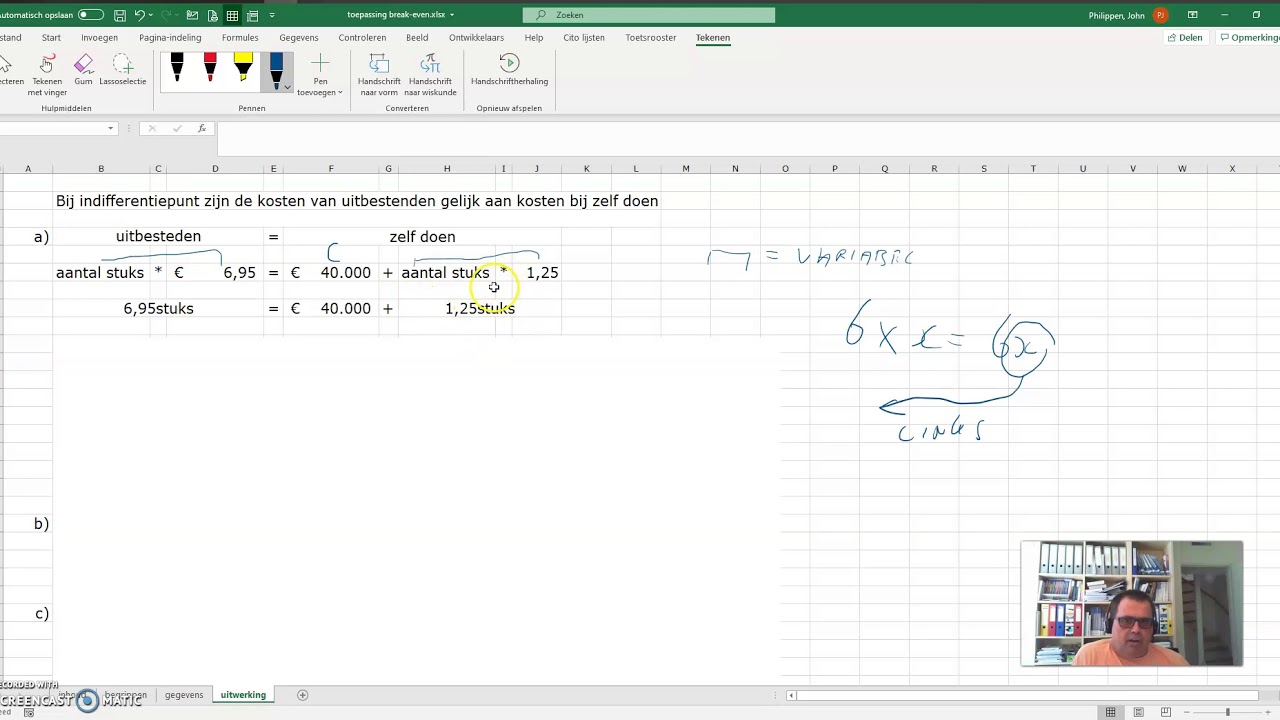Click Handschrift naar vorm
This screenshot has width=1280, height=720.
pos(379,75)
